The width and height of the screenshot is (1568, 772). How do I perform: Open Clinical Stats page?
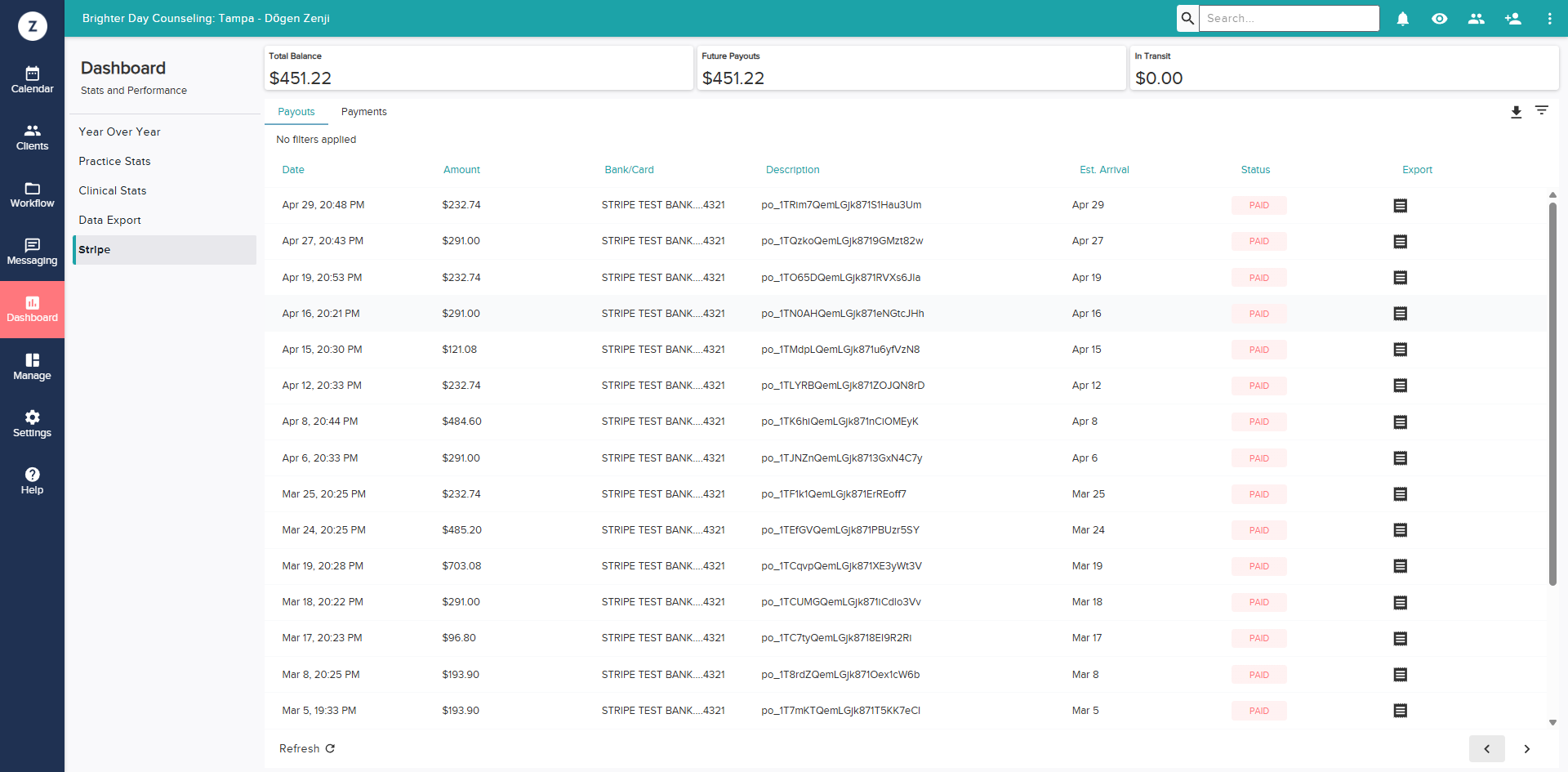click(x=113, y=190)
